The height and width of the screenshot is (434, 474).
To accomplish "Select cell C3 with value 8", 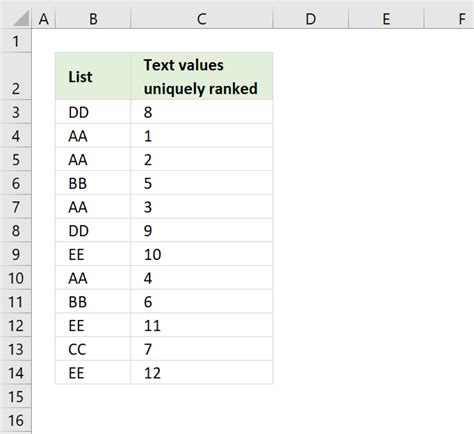I will 202,112.
